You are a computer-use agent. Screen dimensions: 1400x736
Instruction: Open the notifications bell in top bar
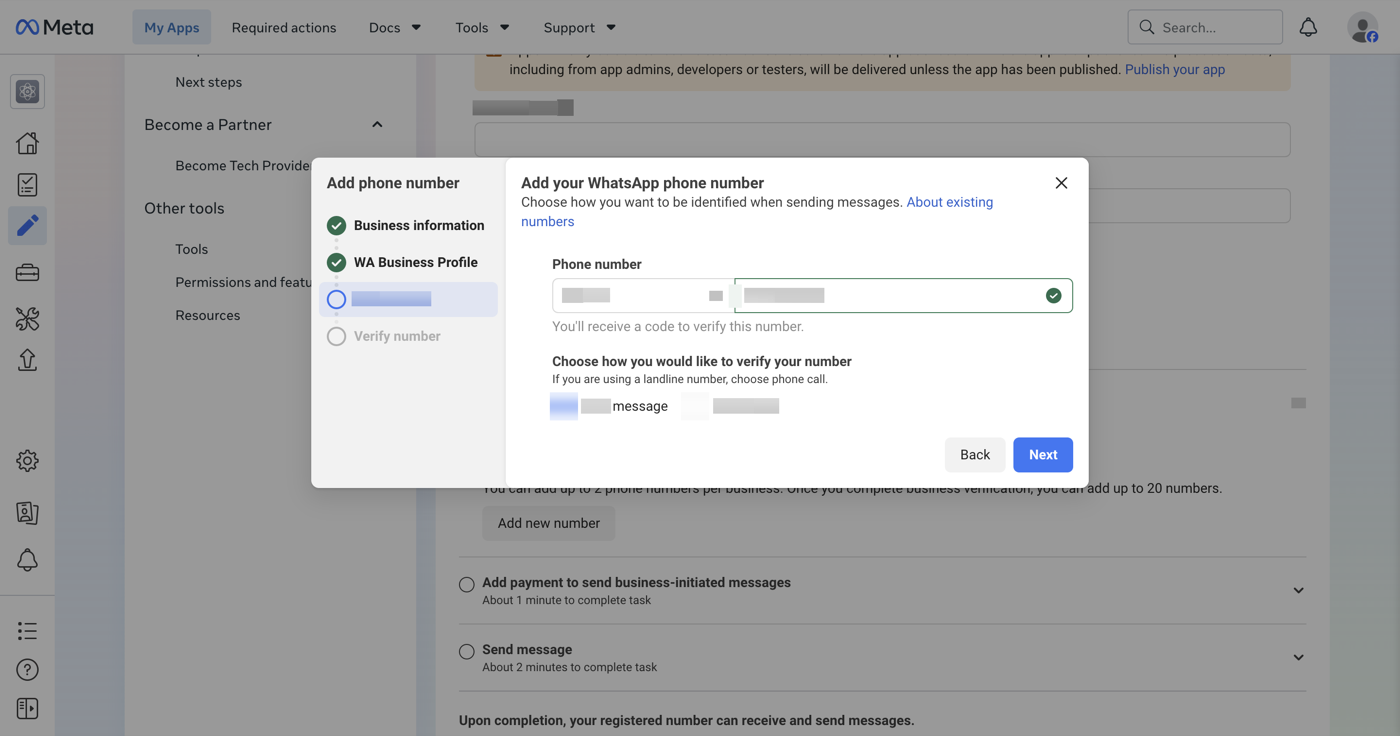click(1308, 27)
